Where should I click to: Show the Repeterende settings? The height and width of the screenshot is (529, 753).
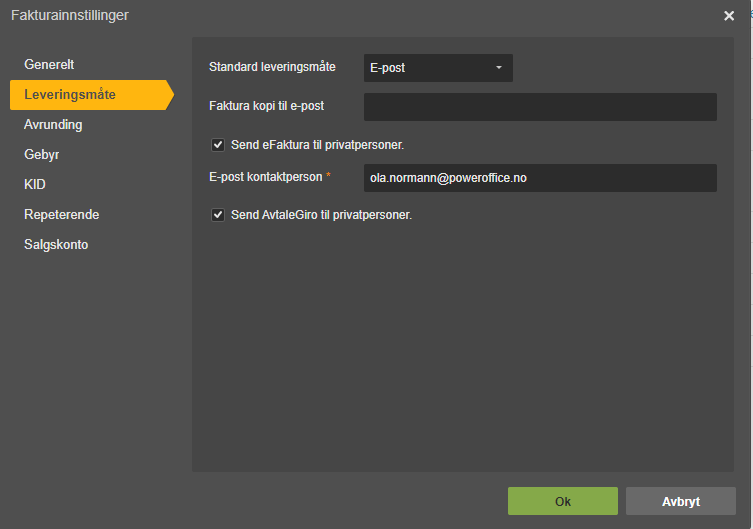pyautogui.click(x=61, y=215)
